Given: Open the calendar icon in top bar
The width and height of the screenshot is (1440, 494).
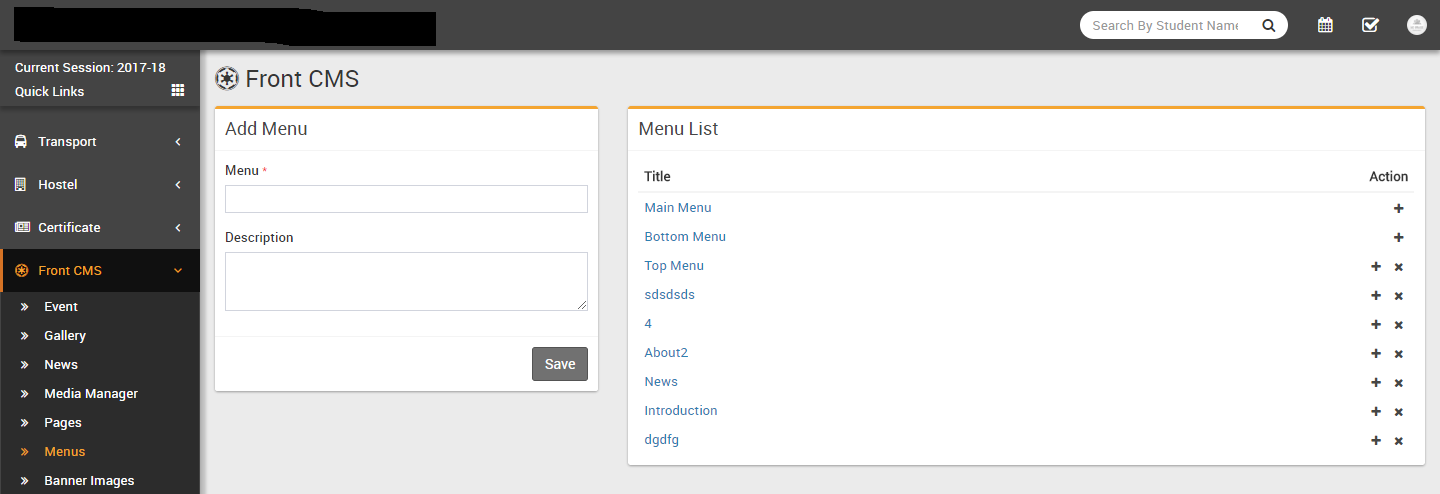Looking at the screenshot, I should click(1325, 25).
